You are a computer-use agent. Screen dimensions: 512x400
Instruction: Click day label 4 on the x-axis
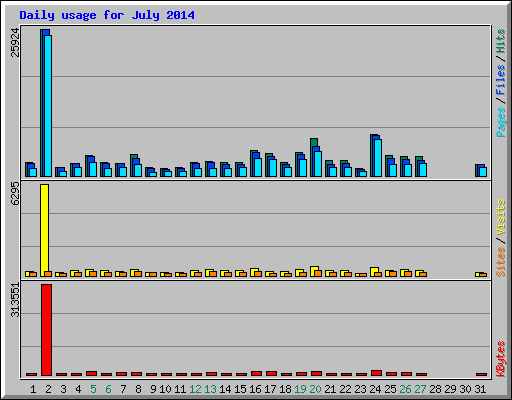78,389
